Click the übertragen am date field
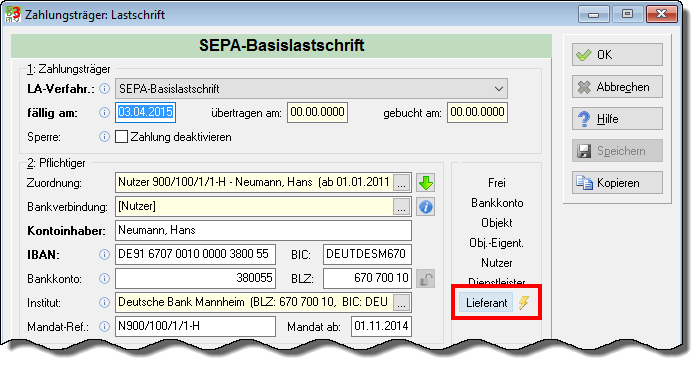The image size is (698, 366). point(317,112)
